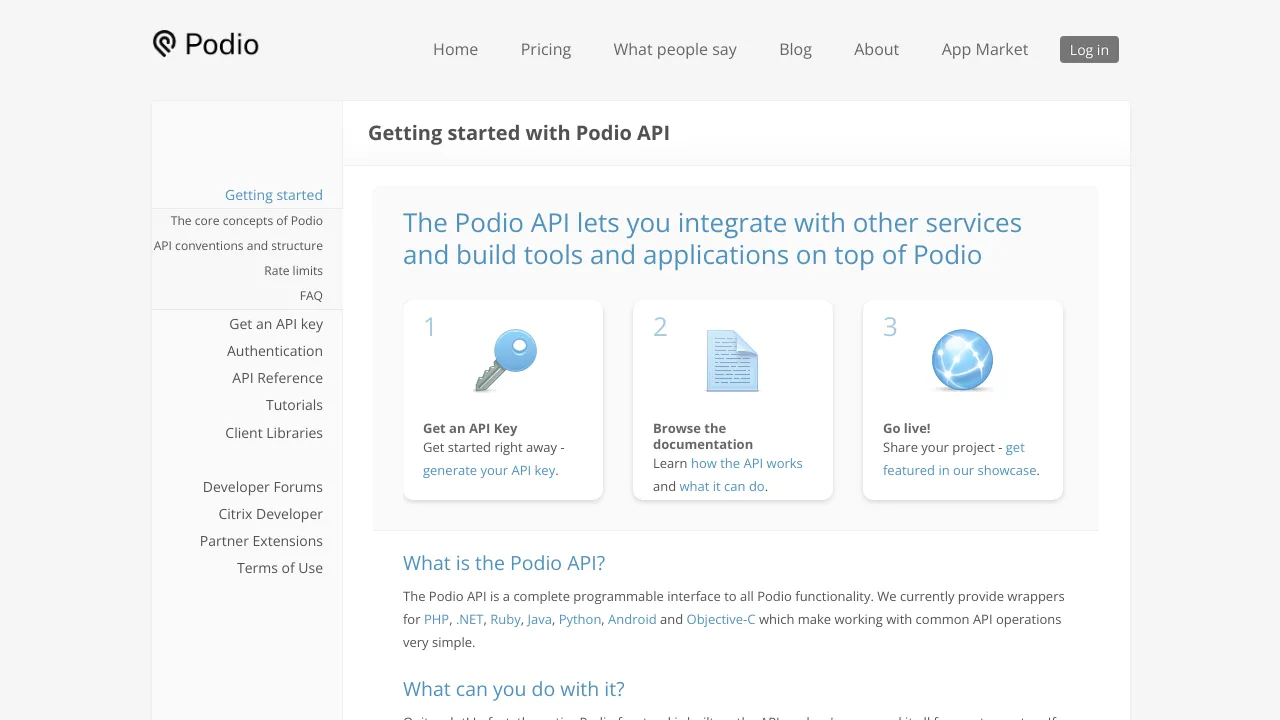Open the About page
The height and width of the screenshot is (720, 1280).
tap(876, 49)
